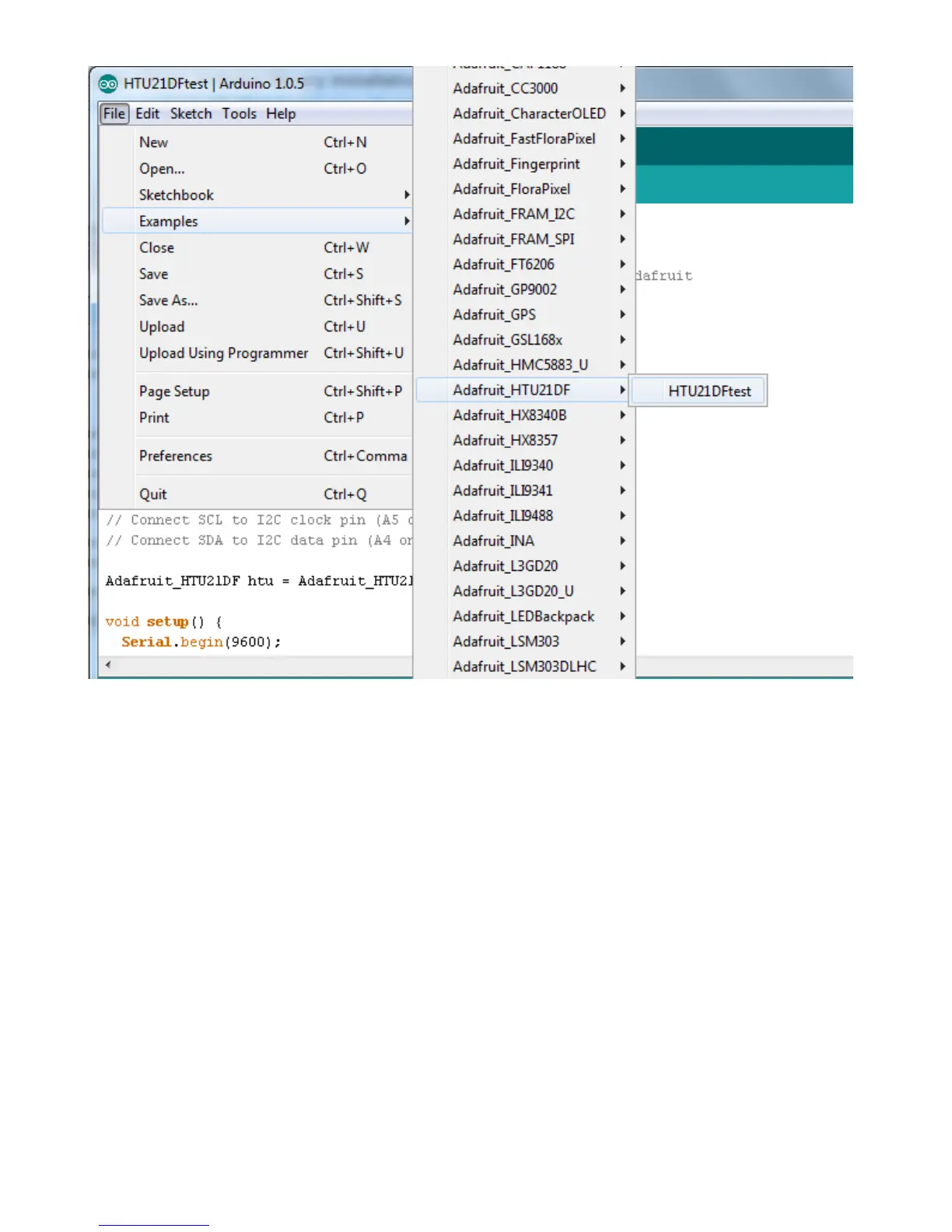Viewport: 952px width, 1232px height.
Task: Choose Open... from the File menu
Action: tap(257, 169)
